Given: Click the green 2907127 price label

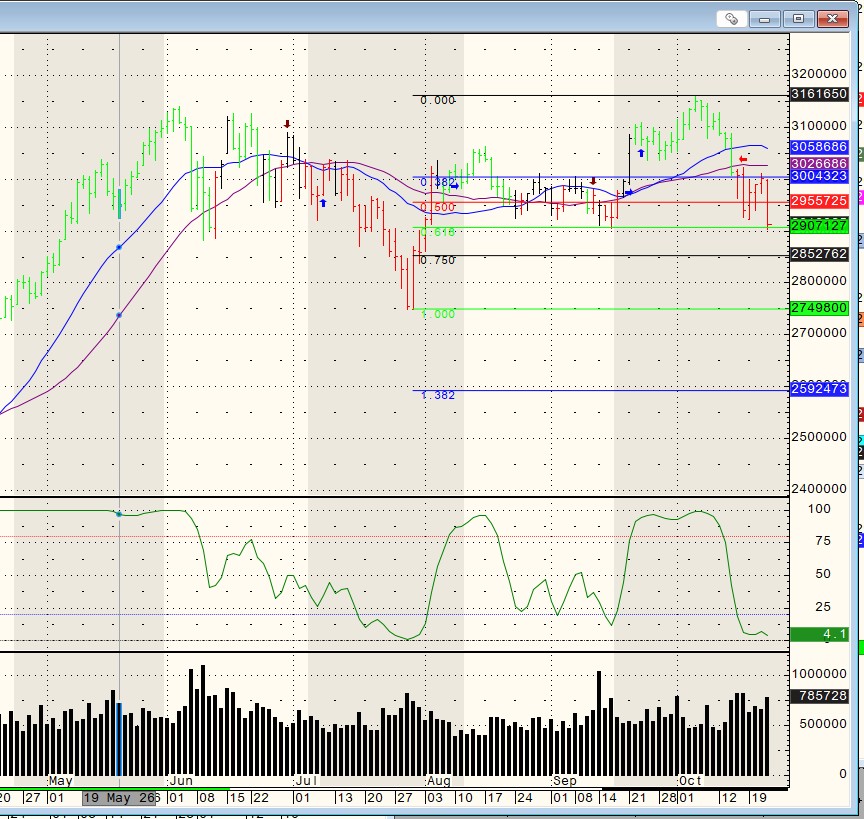Looking at the screenshot, I should click(819, 225).
